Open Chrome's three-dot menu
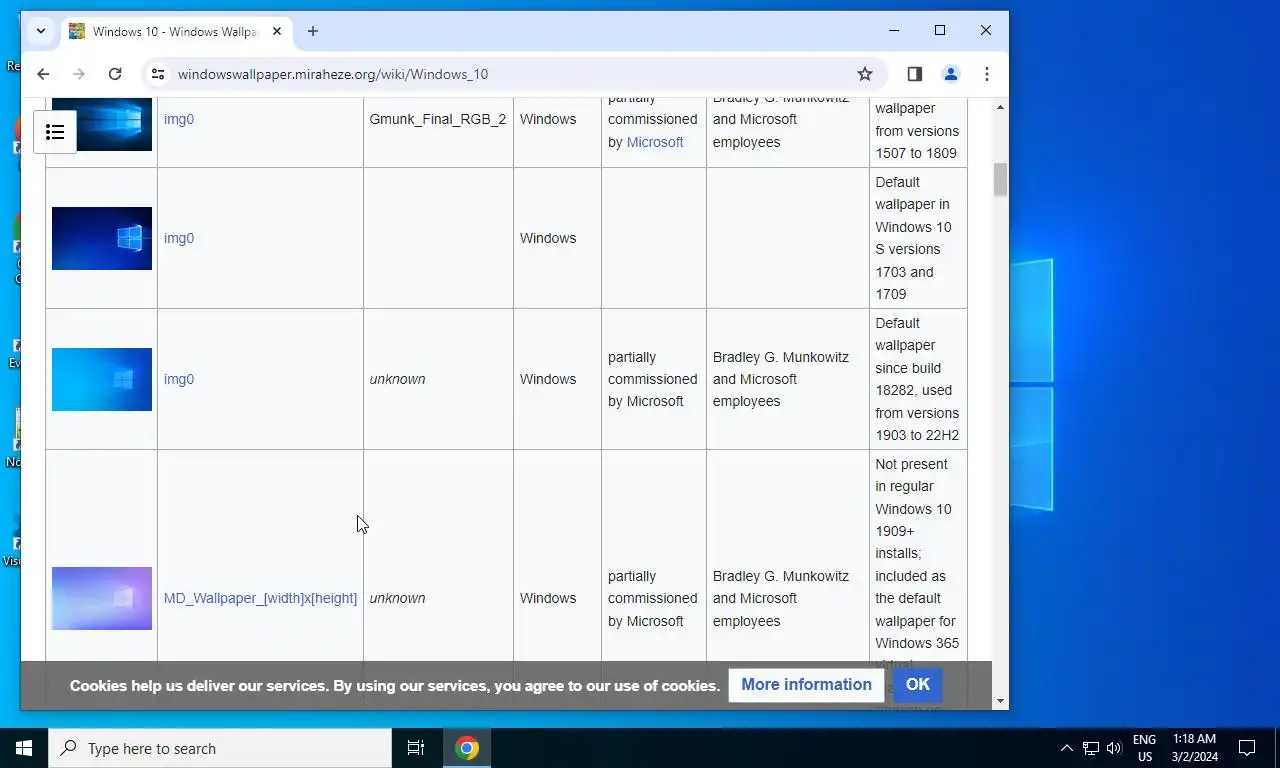 pyautogui.click(x=987, y=74)
